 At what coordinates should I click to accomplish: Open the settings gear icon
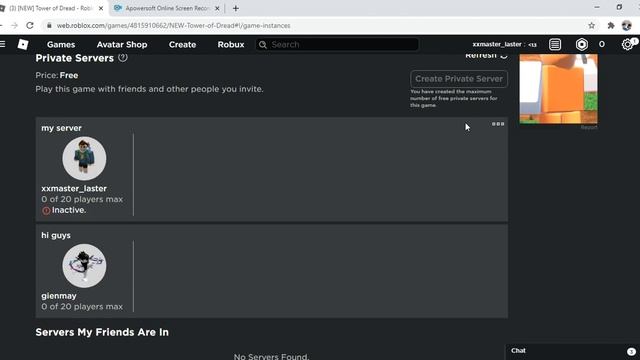tap(627, 44)
